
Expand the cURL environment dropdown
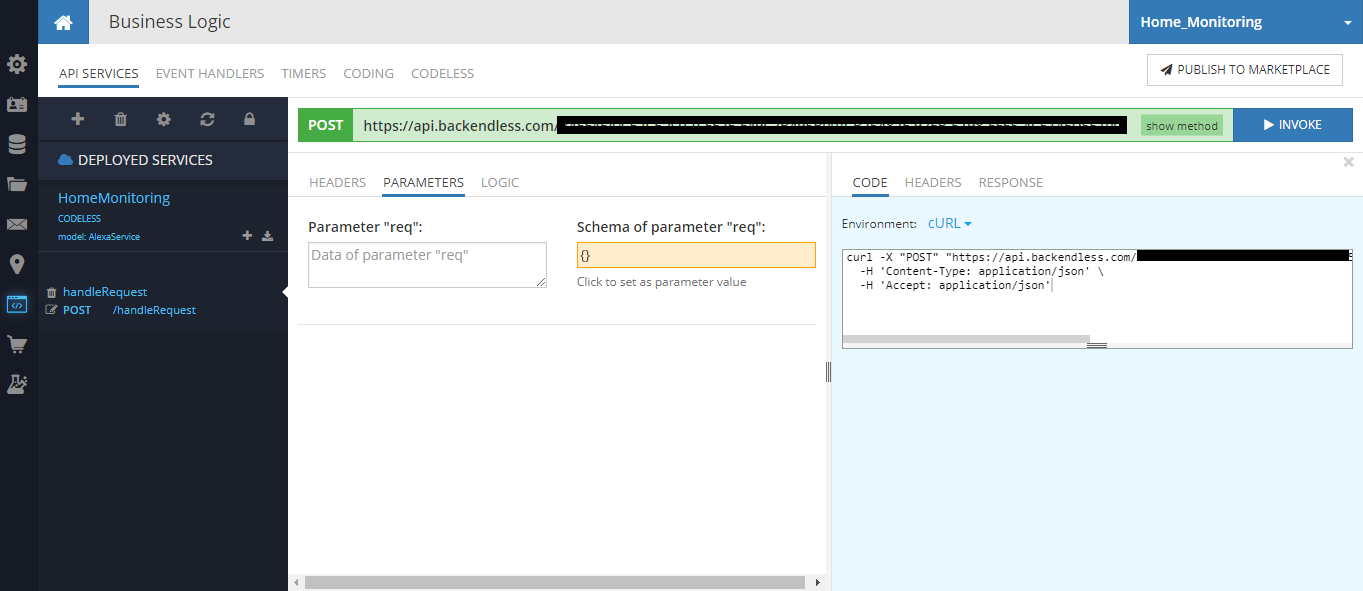949,224
